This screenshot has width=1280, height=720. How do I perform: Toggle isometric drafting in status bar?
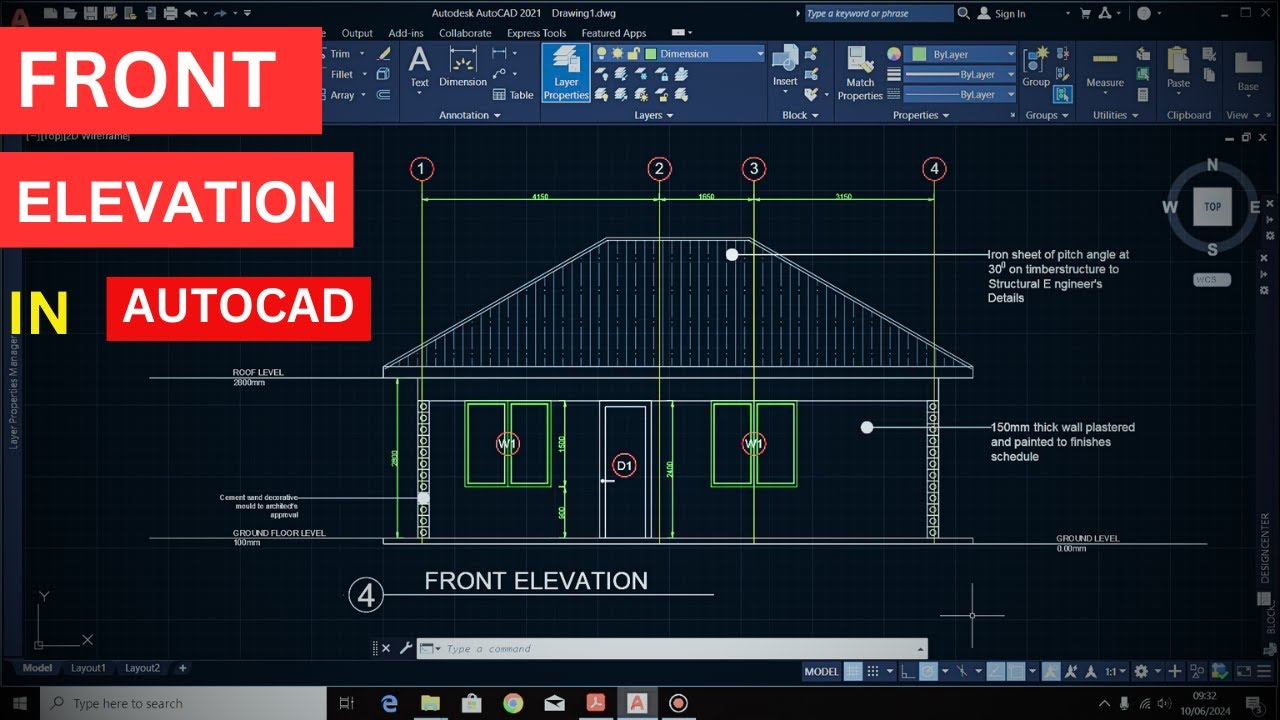coord(961,672)
